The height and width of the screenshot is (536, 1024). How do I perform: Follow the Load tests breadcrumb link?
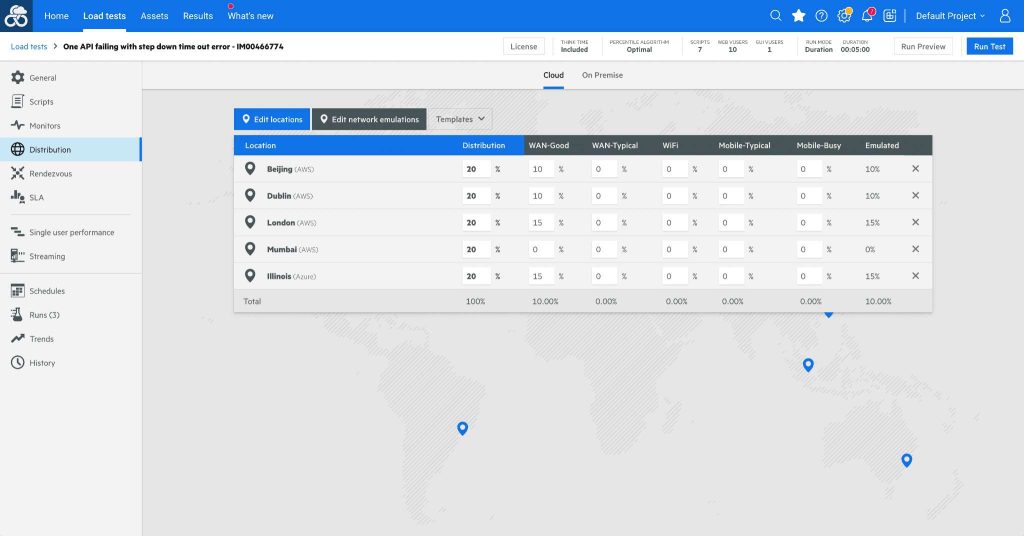(x=29, y=46)
